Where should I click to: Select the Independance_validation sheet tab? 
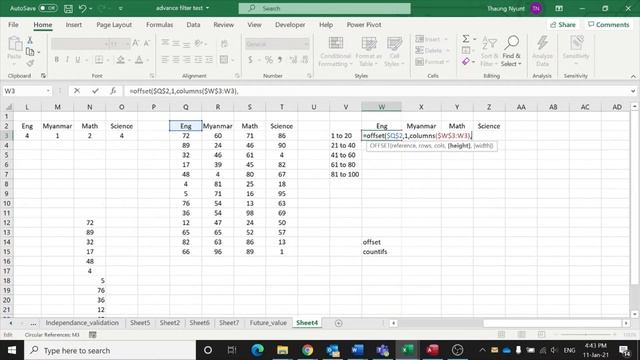pos(82,323)
